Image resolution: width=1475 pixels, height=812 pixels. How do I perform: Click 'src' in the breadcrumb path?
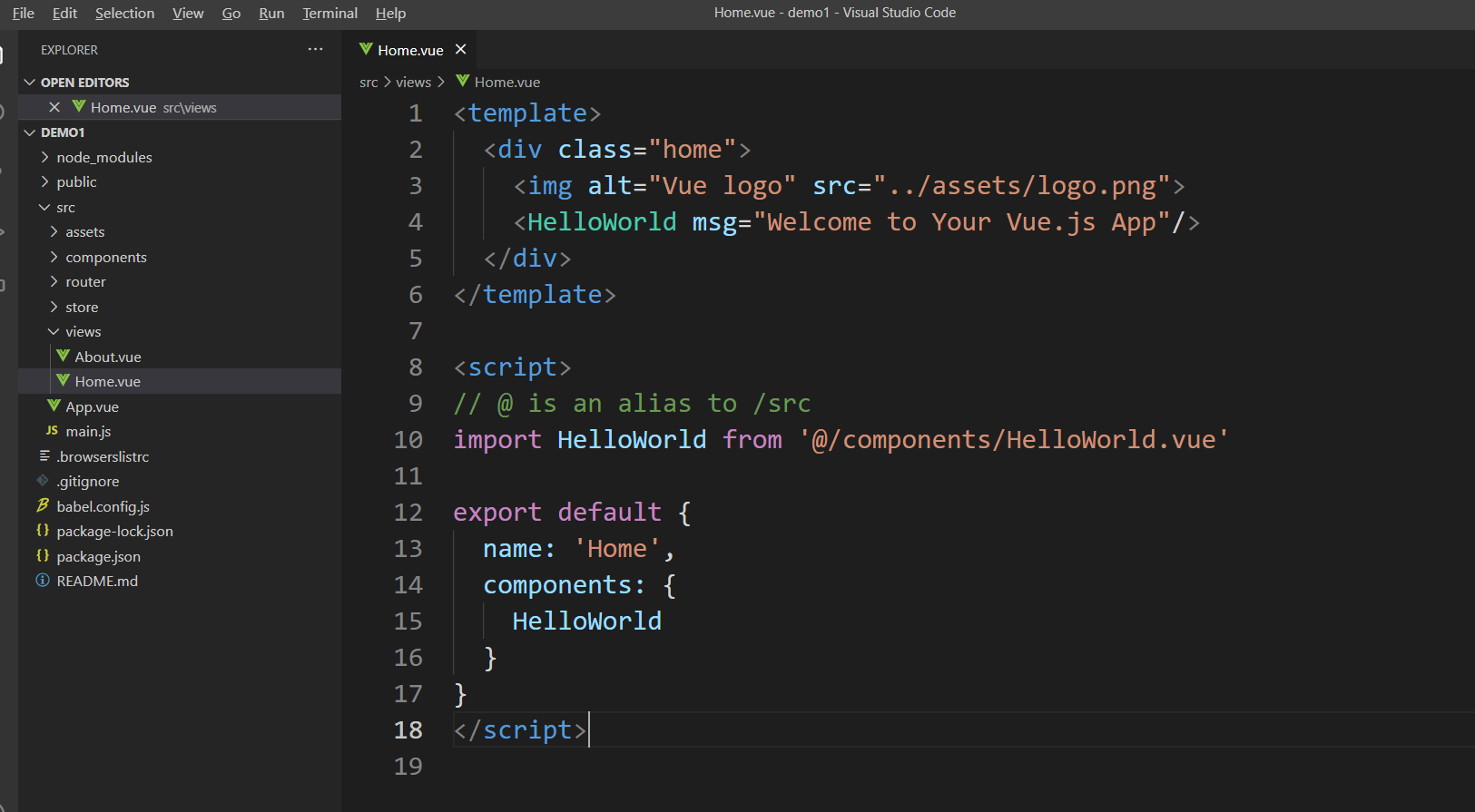[369, 83]
